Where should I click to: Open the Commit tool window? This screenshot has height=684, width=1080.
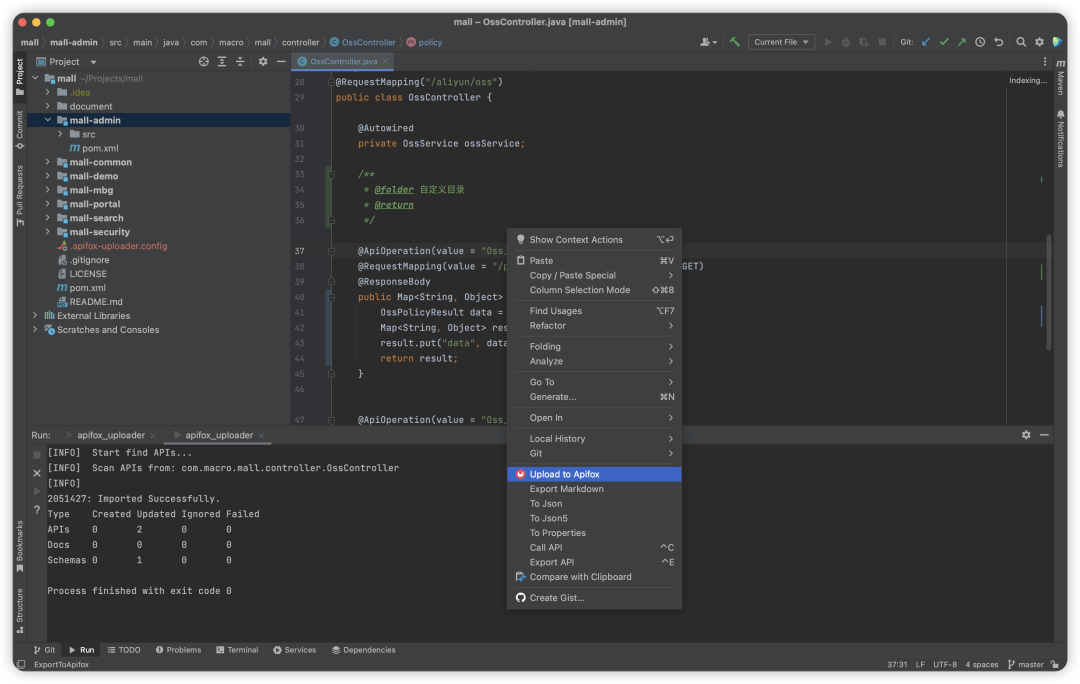pyautogui.click(x=19, y=129)
